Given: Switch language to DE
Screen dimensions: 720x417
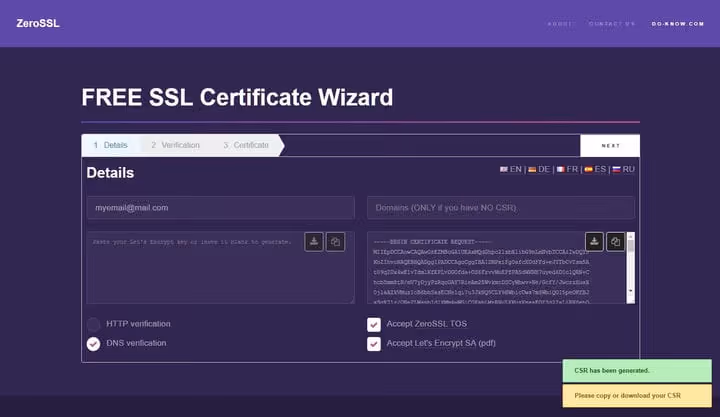Looking at the screenshot, I should coord(539,169).
